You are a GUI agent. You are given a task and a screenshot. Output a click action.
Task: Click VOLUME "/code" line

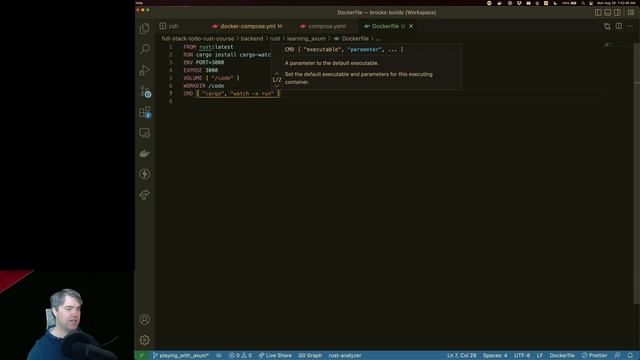[211, 78]
